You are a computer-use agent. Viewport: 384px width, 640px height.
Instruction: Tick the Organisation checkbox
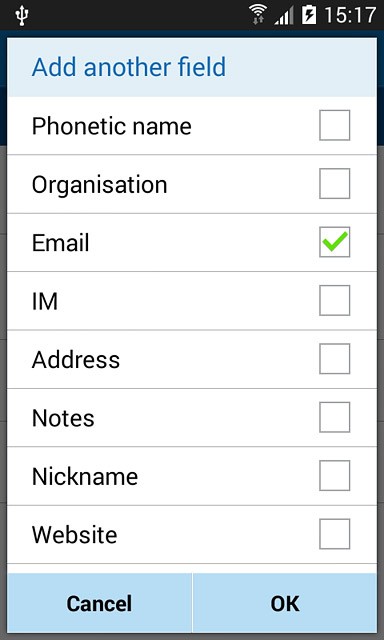[x=334, y=184]
